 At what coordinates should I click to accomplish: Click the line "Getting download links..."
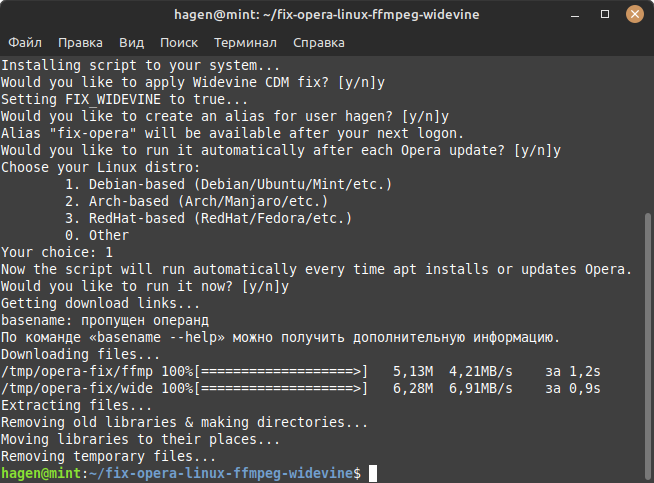click(101, 303)
